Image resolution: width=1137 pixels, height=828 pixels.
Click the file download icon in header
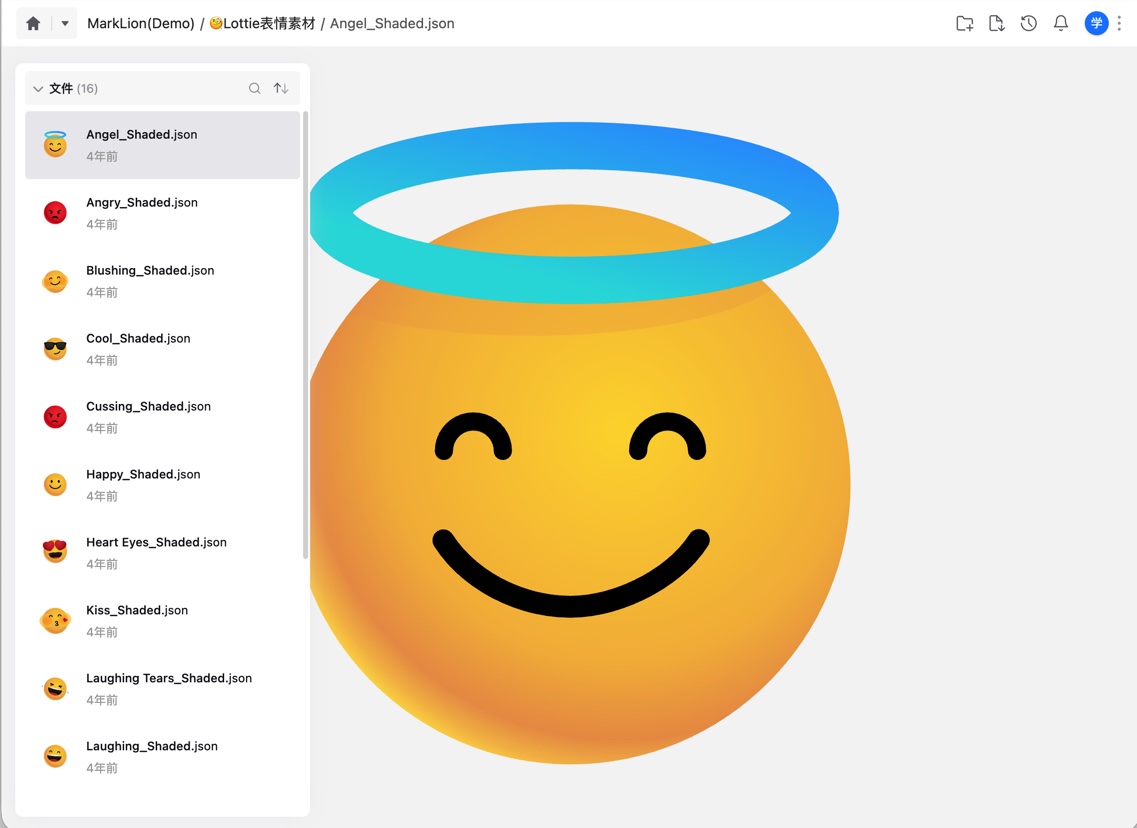996,23
